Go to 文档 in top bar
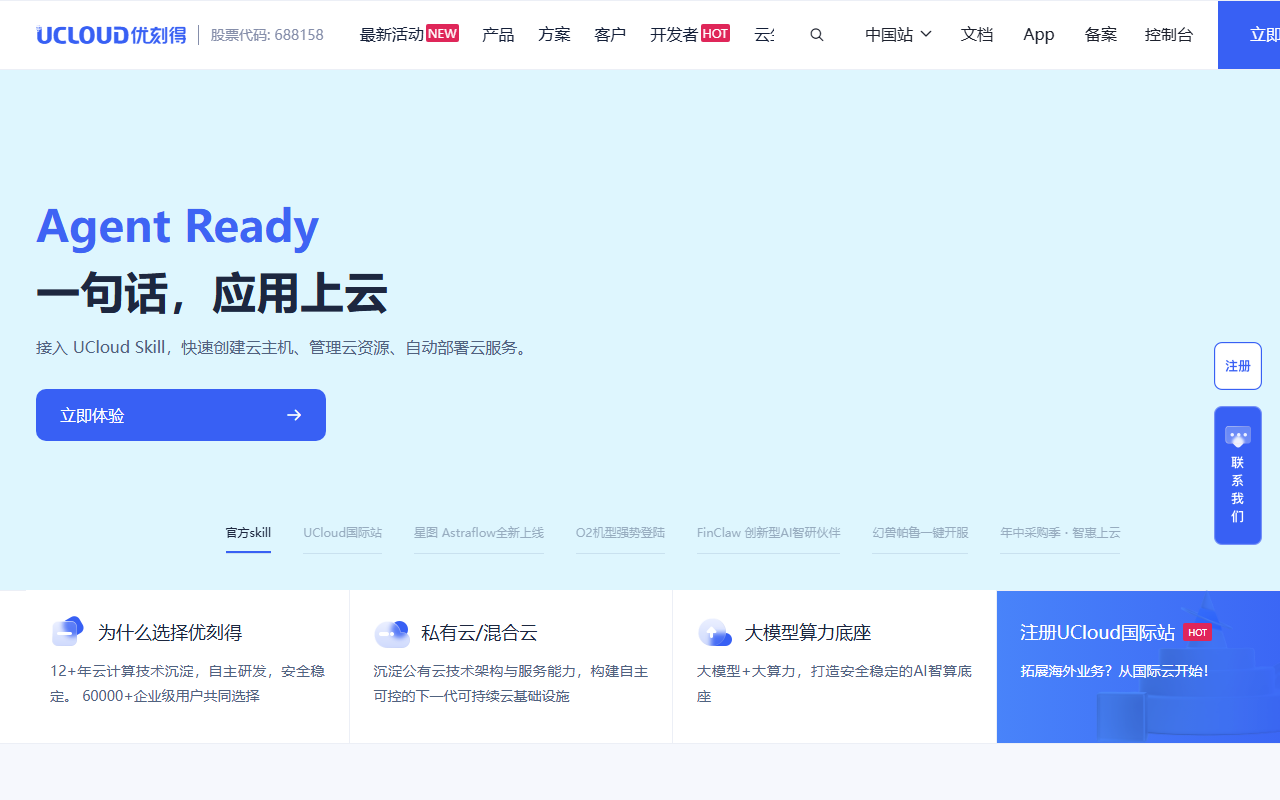Viewport: 1280px width, 800px height. tap(977, 35)
